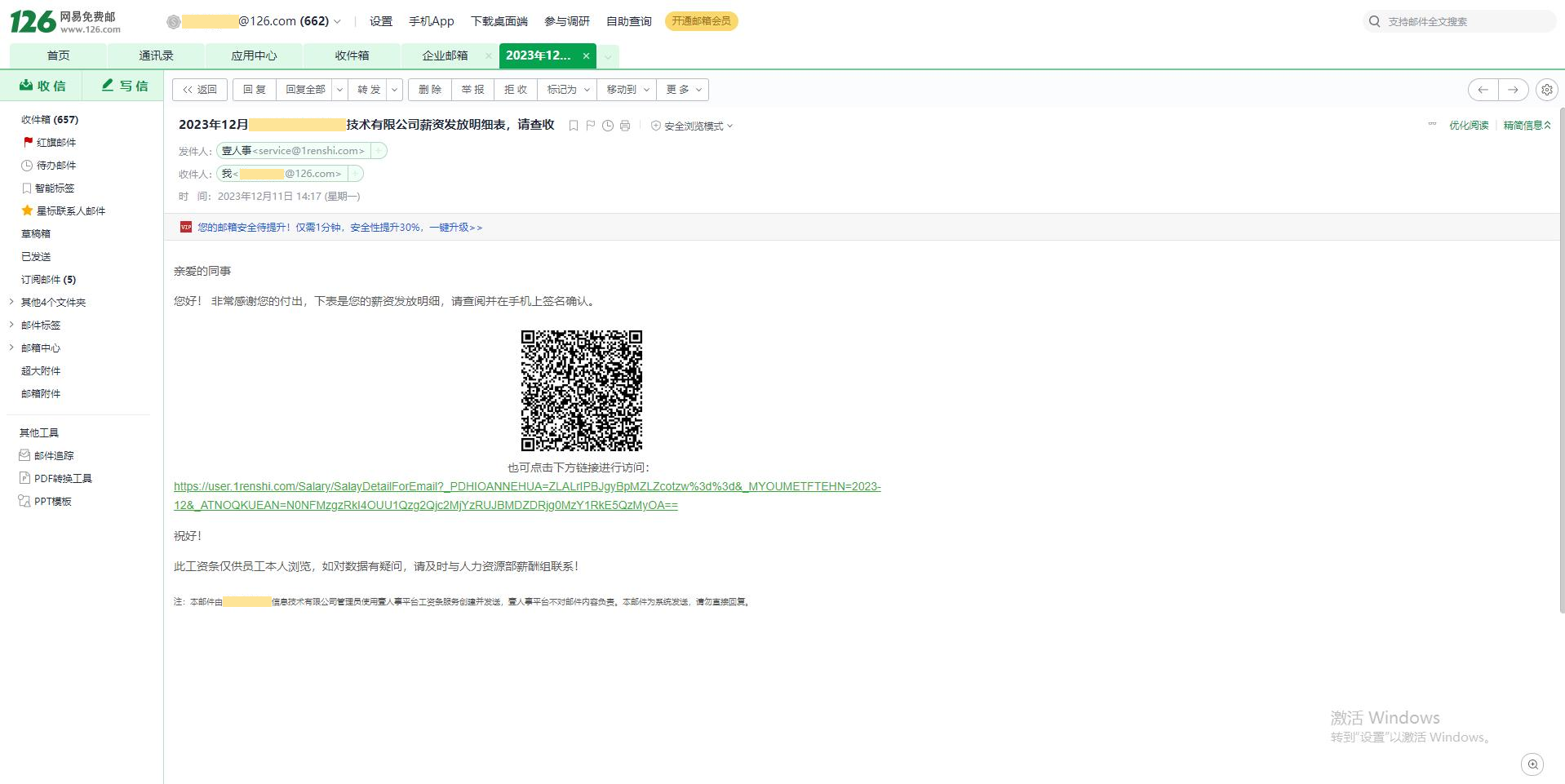Switch to the 通讯录 tab
1565x784 pixels.
click(156, 55)
